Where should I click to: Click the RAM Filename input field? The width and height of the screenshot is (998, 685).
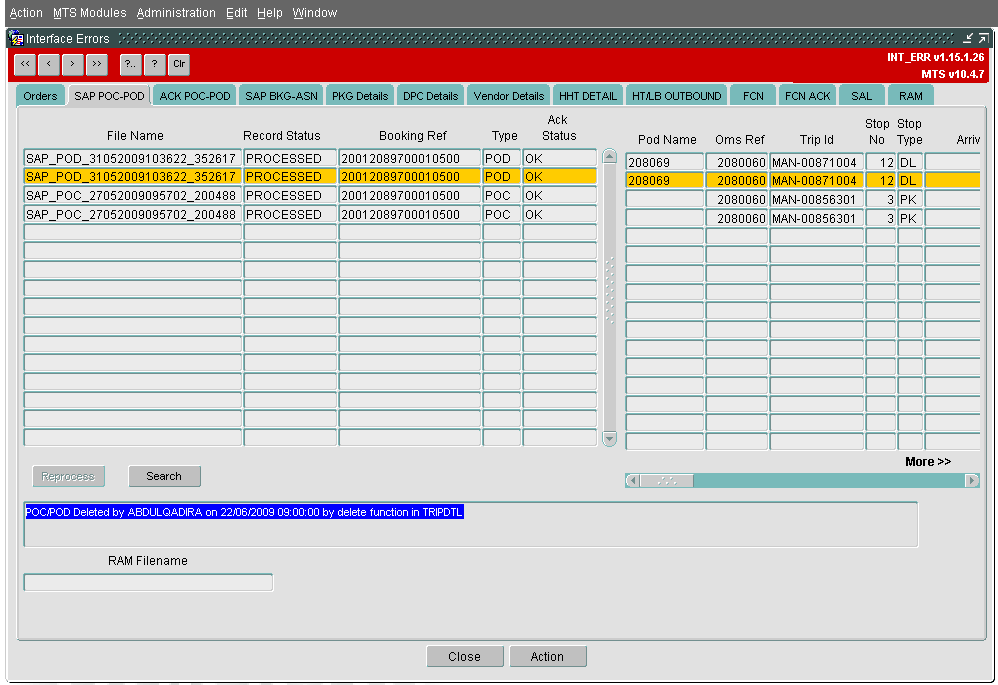point(148,582)
